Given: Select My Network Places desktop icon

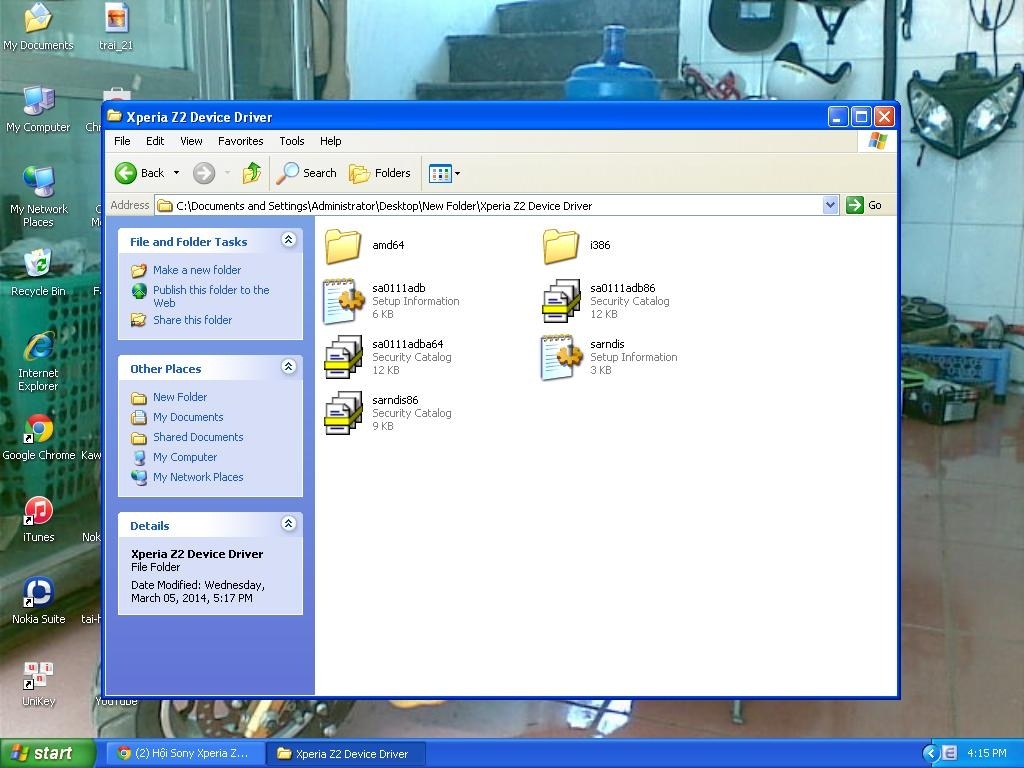Looking at the screenshot, I should [39, 197].
